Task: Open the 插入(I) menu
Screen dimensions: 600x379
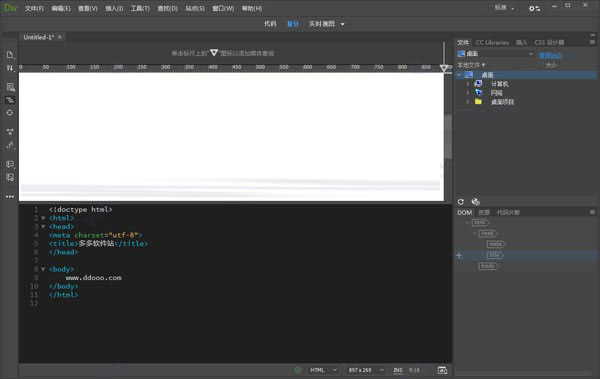Action: point(114,8)
